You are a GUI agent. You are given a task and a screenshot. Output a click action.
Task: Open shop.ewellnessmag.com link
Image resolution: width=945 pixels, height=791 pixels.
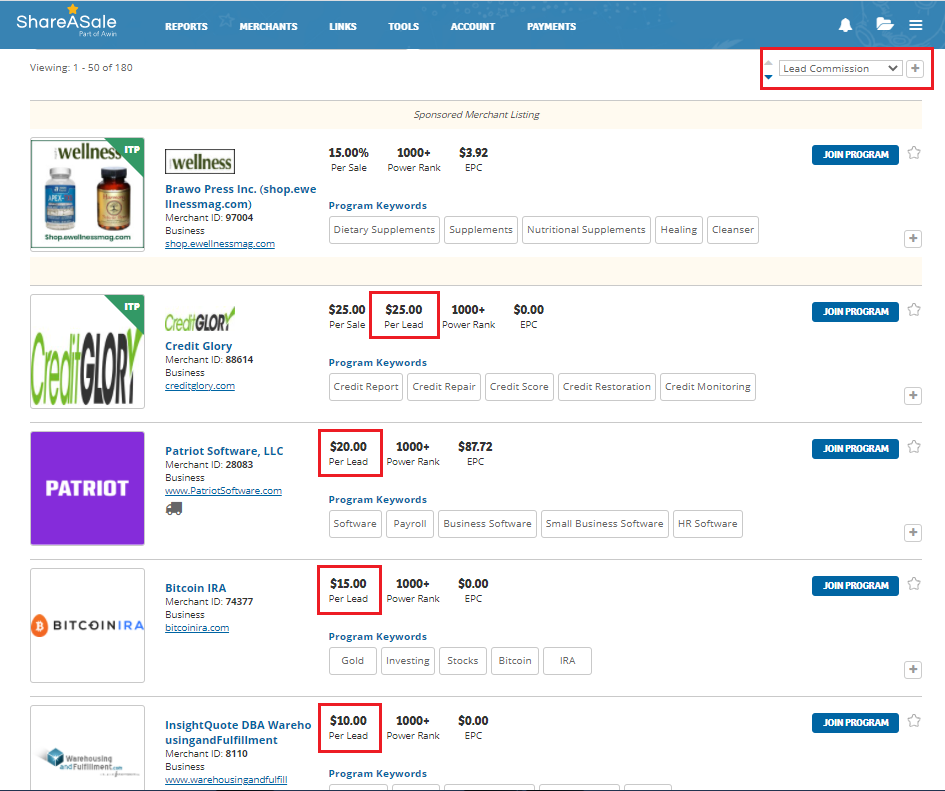220,244
